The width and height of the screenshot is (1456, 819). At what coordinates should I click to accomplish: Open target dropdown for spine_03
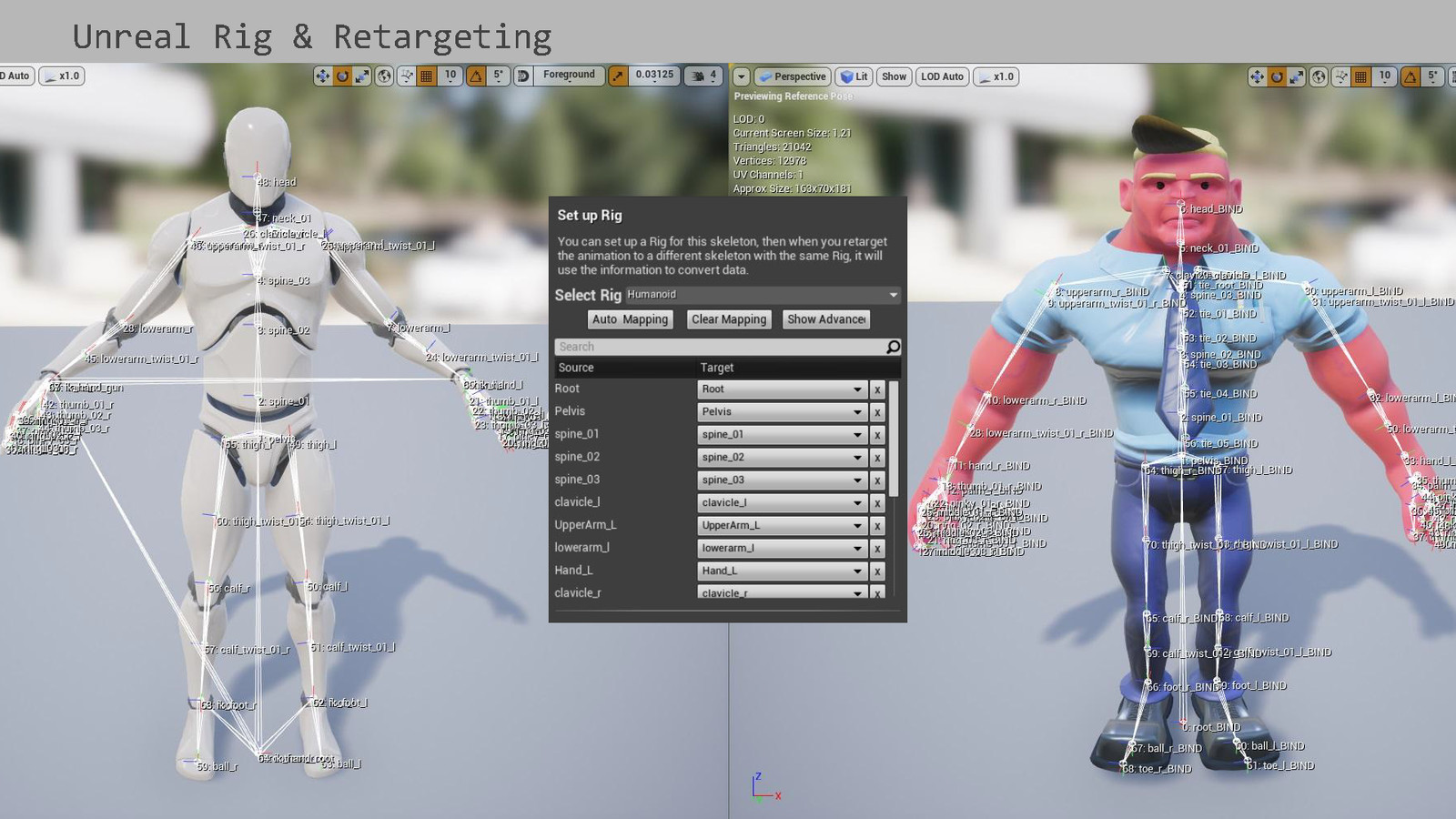[x=782, y=480]
